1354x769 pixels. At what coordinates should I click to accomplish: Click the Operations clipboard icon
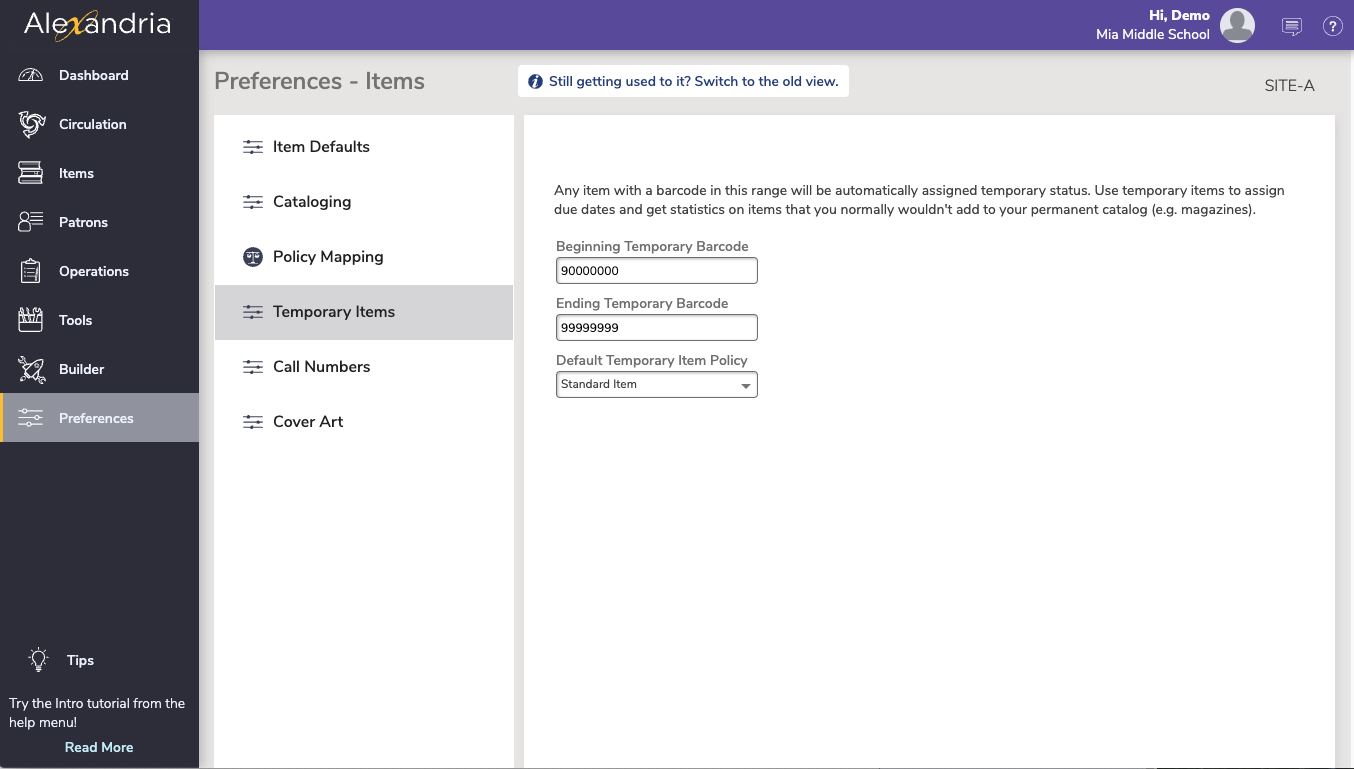click(31, 271)
